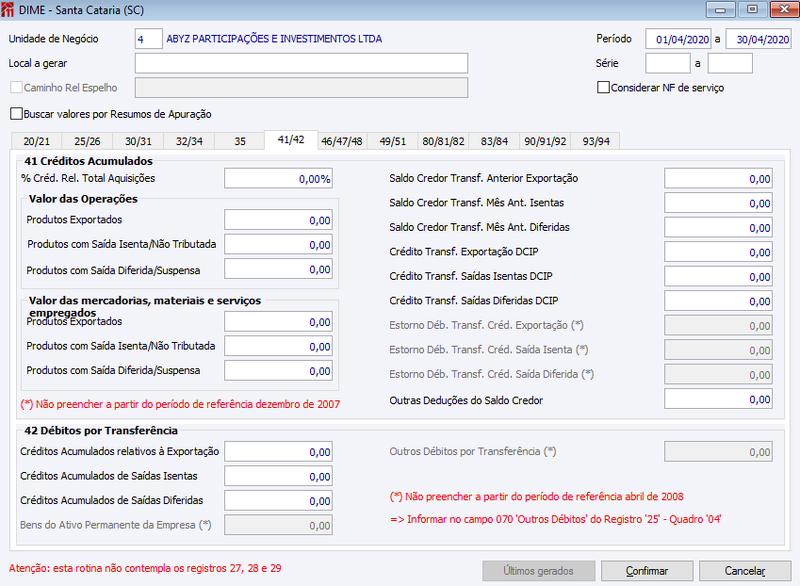Click the Cancelar button
Viewport: 800px width, 586px height.
(745, 571)
